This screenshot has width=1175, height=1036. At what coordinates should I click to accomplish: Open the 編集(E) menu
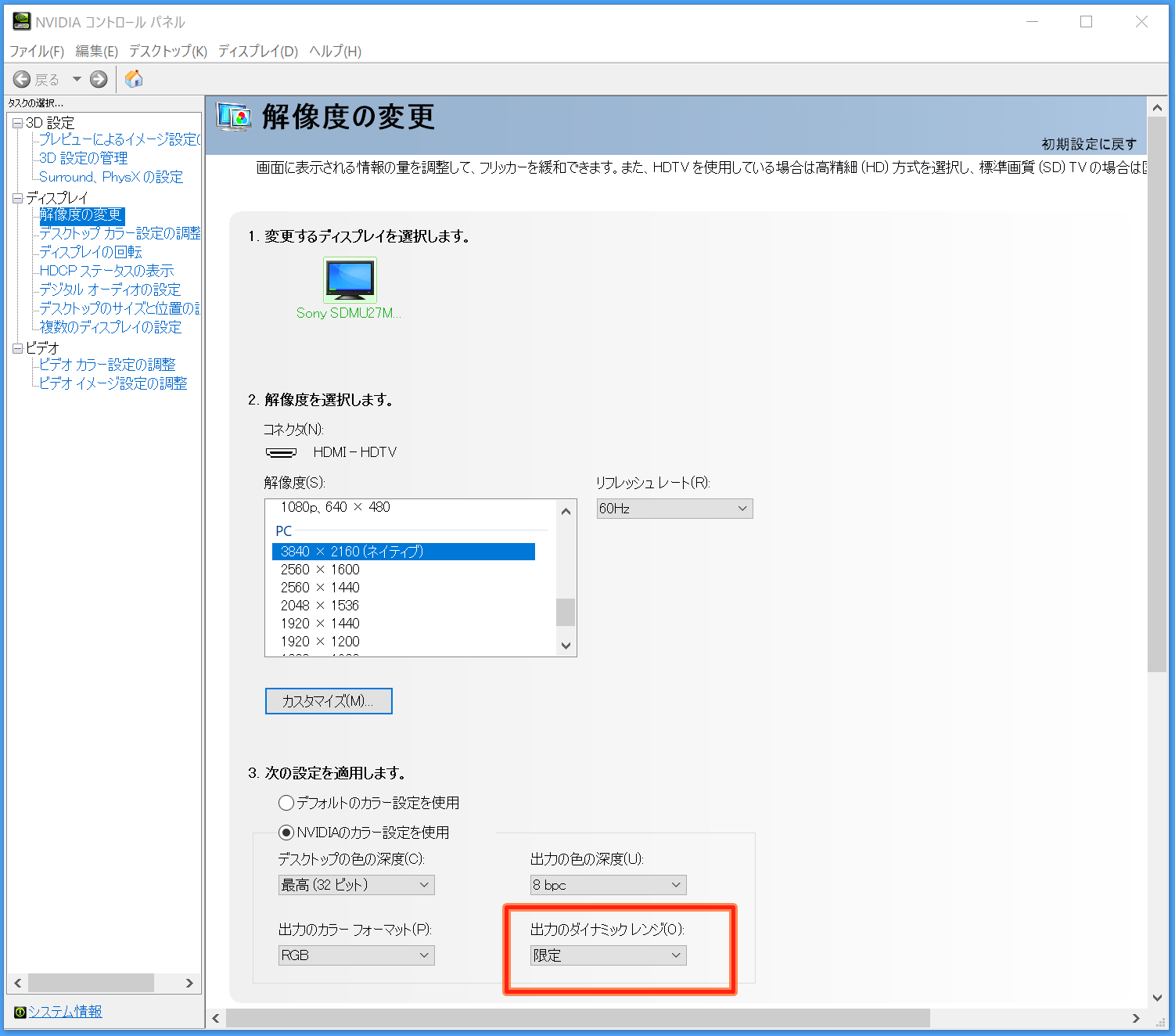tap(96, 52)
